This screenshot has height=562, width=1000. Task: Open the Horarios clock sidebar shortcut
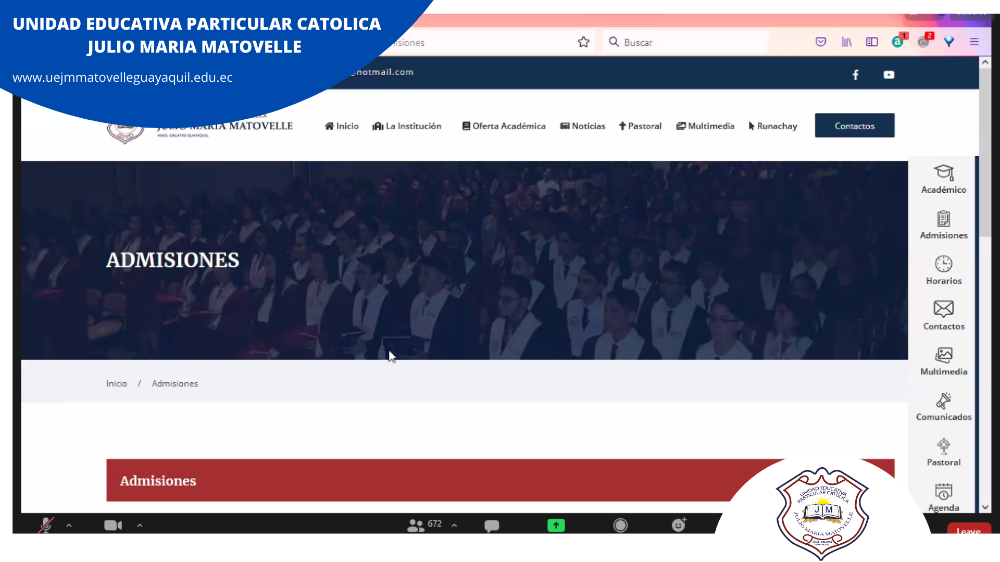click(943, 270)
